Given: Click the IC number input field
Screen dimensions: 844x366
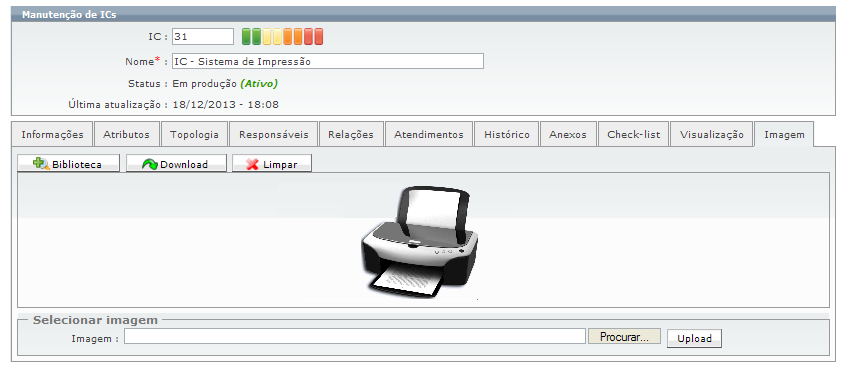Looking at the screenshot, I should [203, 37].
